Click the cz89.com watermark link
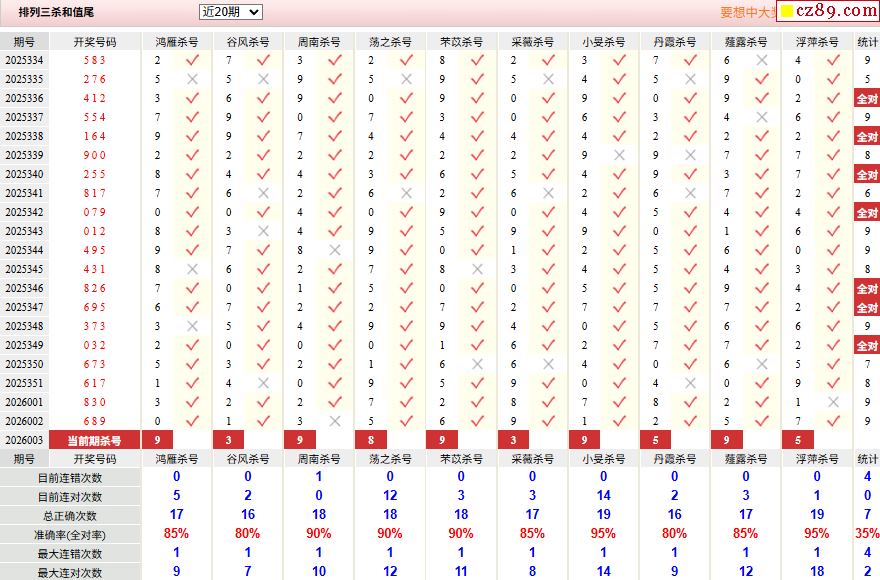The image size is (880, 580). [828, 11]
